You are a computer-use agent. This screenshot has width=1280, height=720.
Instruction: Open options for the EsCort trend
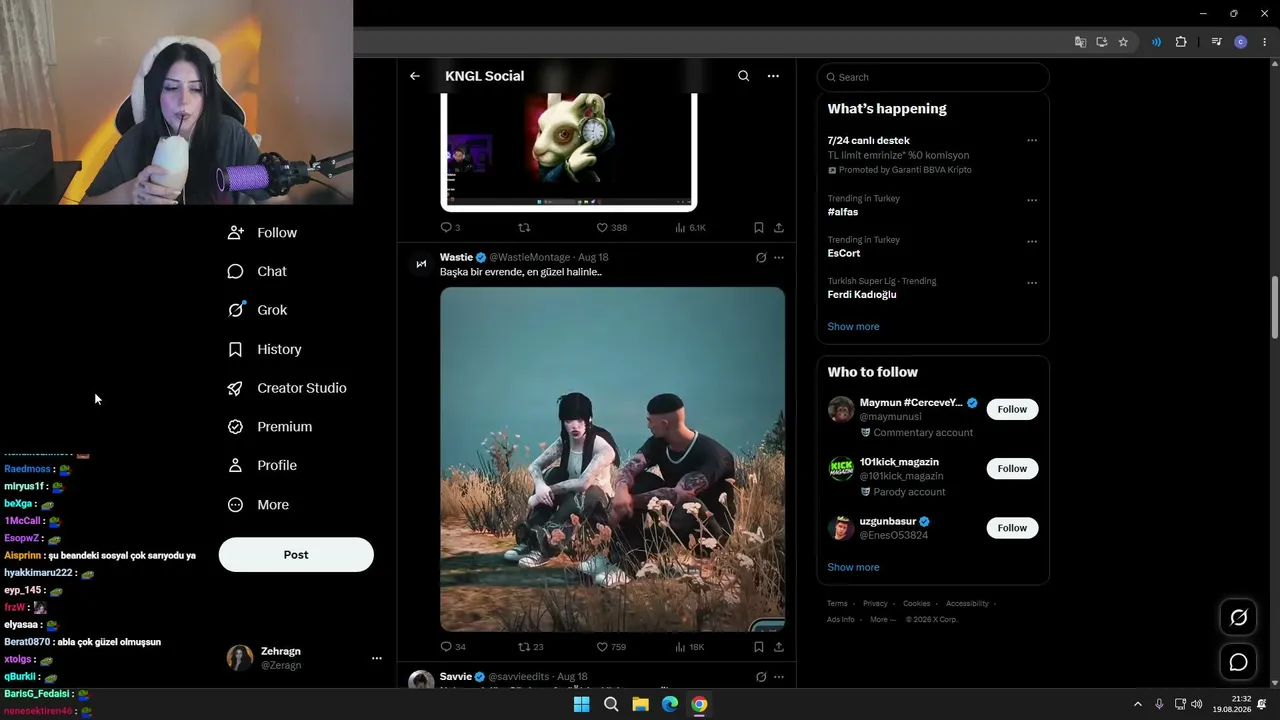click(1032, 241)
